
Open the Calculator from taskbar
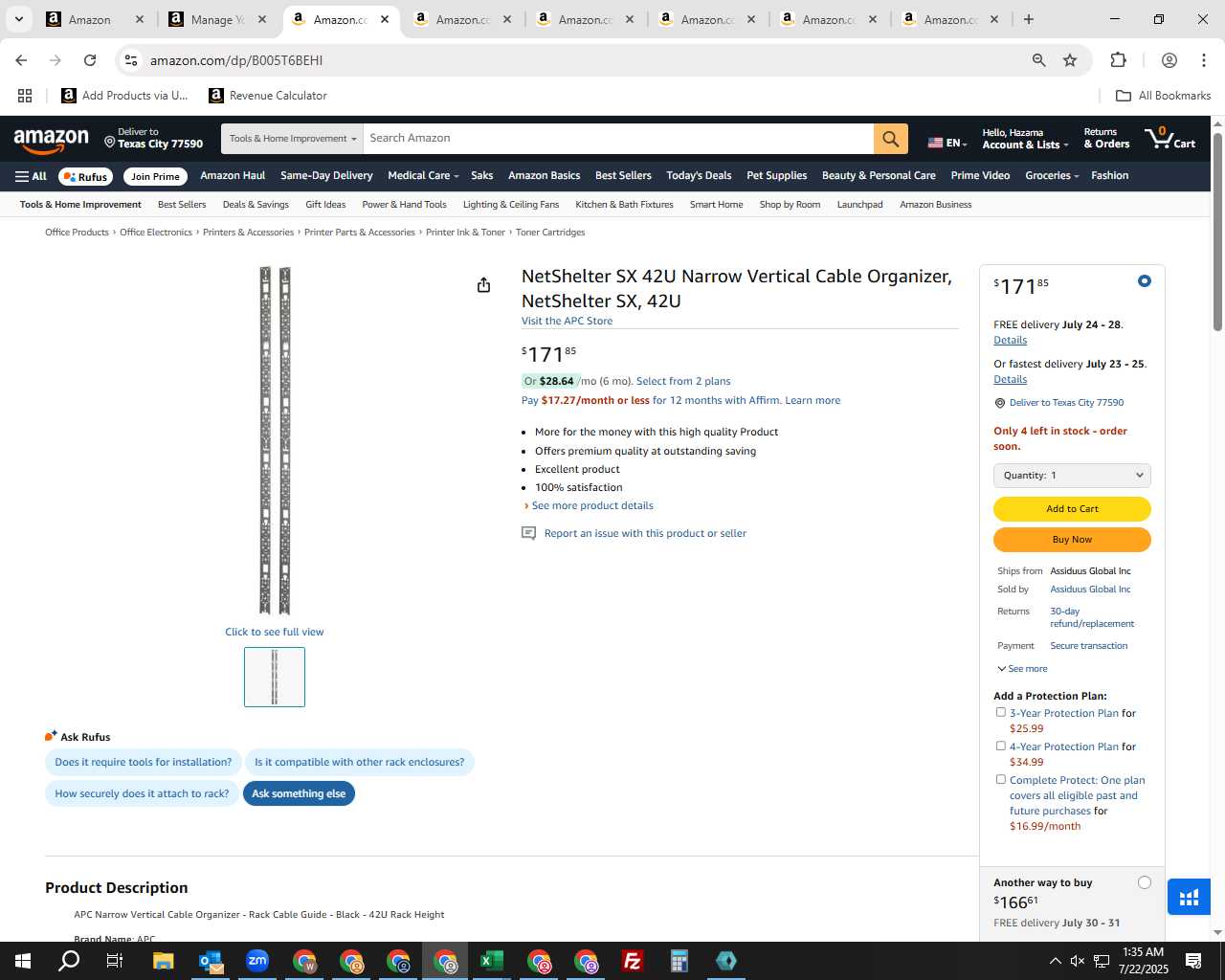tap(679, 961)
